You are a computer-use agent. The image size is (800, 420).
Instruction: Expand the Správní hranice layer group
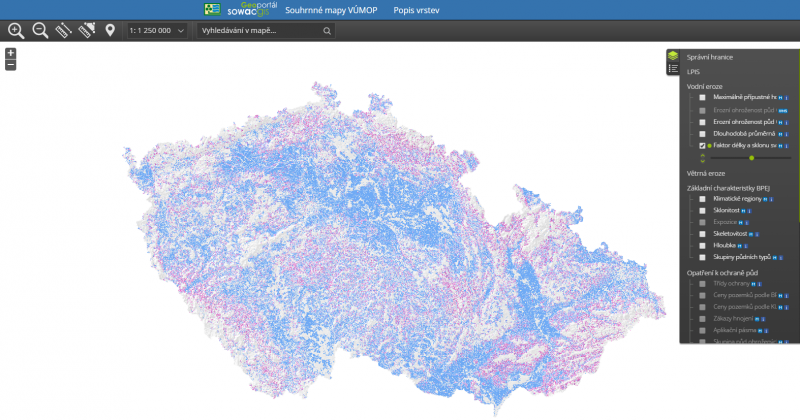[710, 58]
